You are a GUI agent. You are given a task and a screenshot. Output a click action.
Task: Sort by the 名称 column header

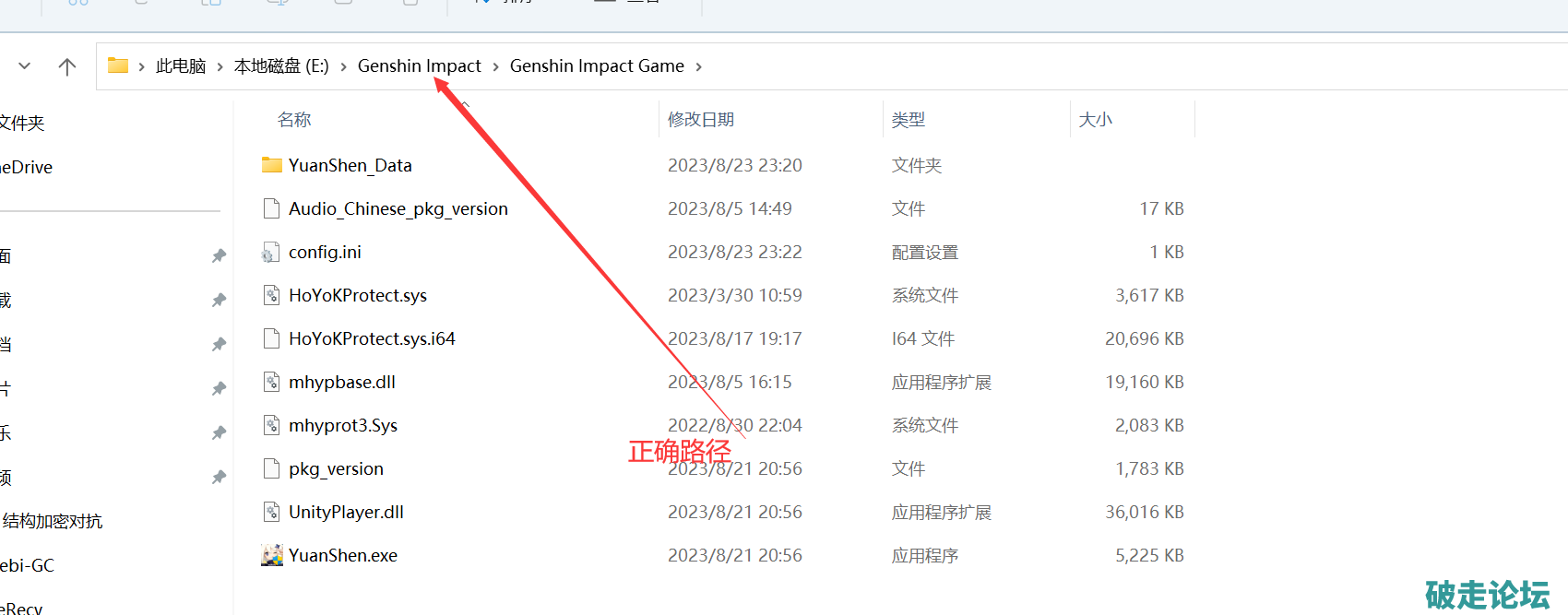(294, 120)
